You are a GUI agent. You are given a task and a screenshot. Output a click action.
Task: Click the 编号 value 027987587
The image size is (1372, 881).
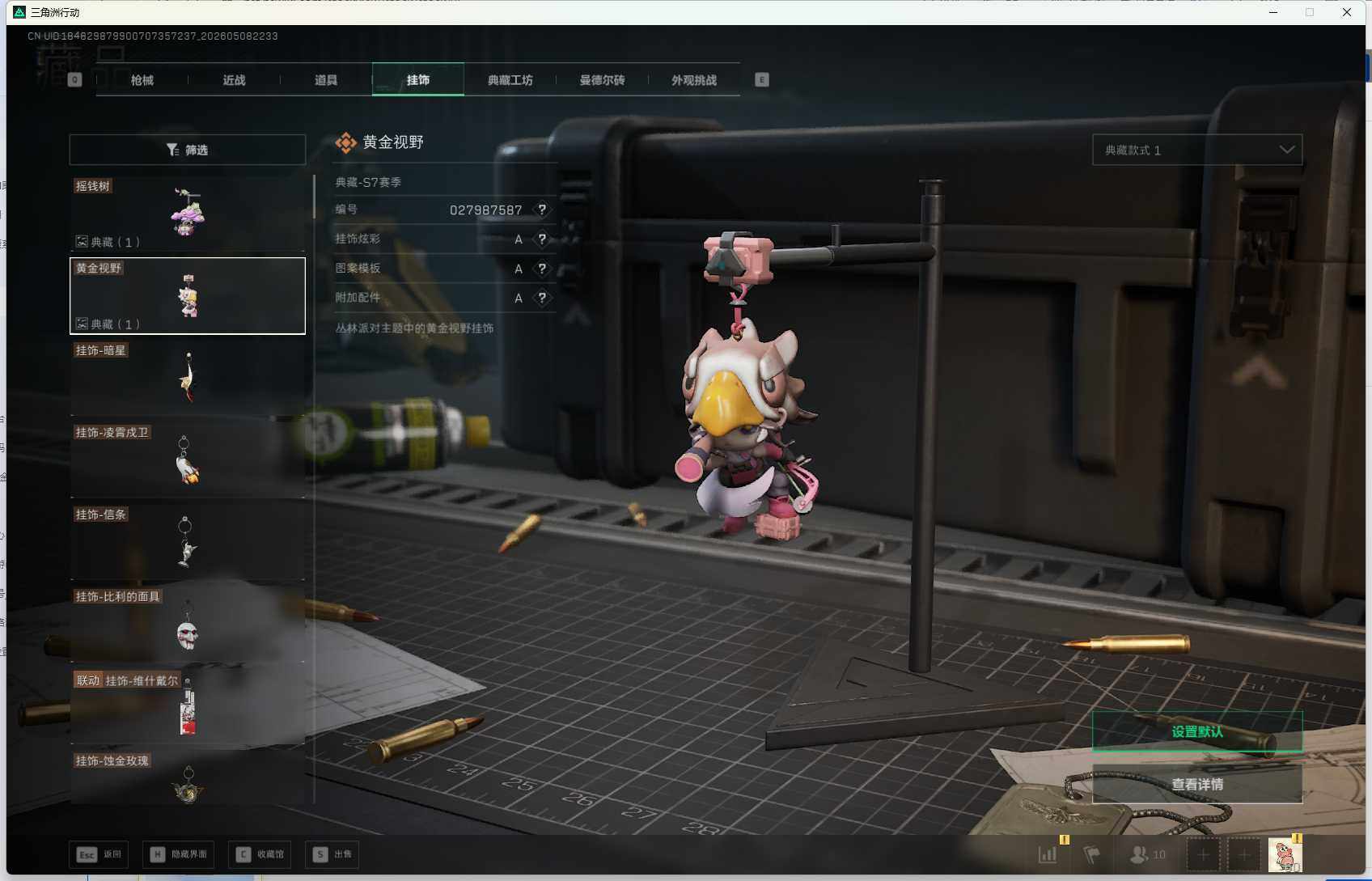(x=485, y=210)
